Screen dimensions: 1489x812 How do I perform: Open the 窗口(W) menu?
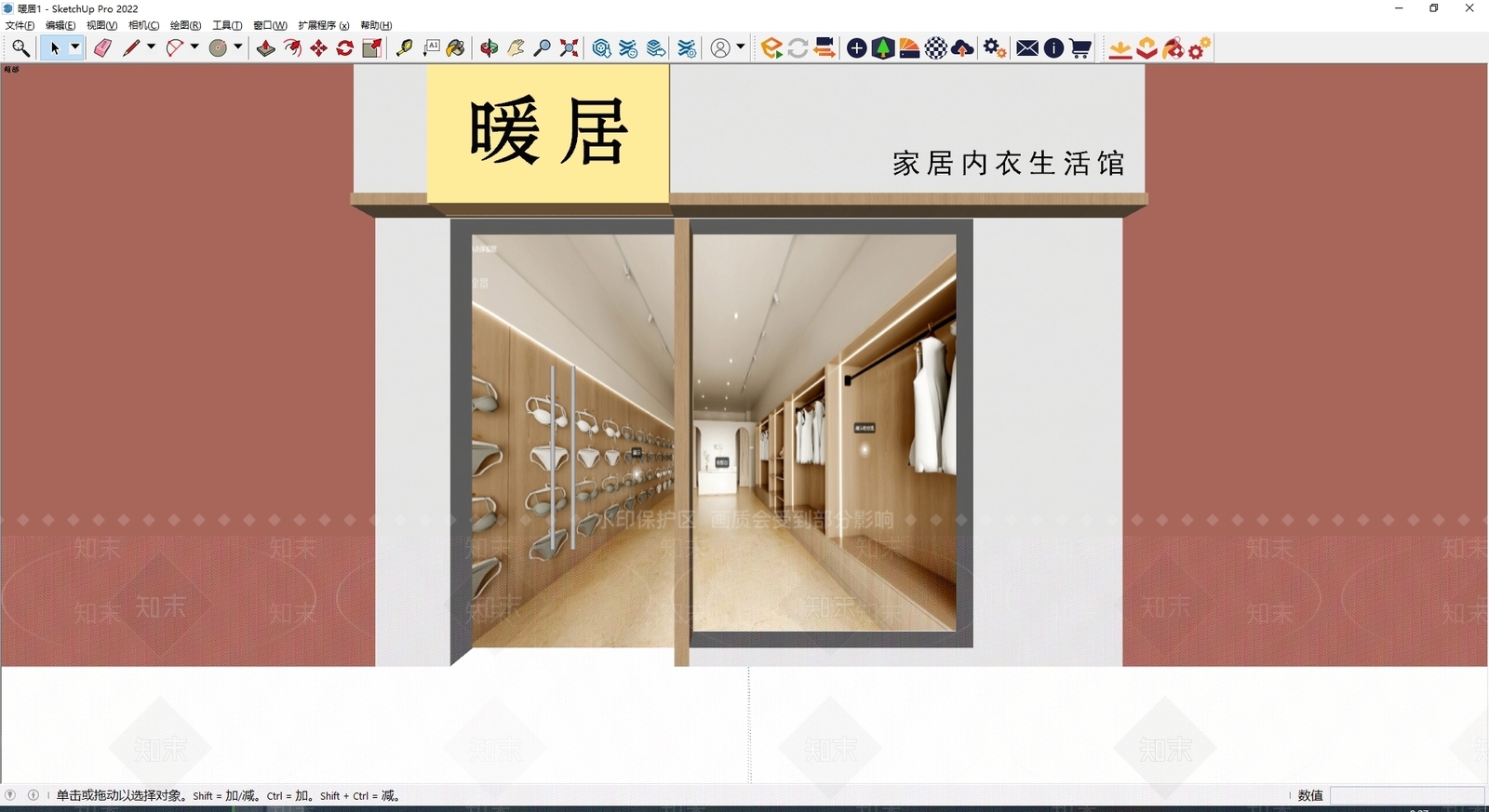point(270,25)
